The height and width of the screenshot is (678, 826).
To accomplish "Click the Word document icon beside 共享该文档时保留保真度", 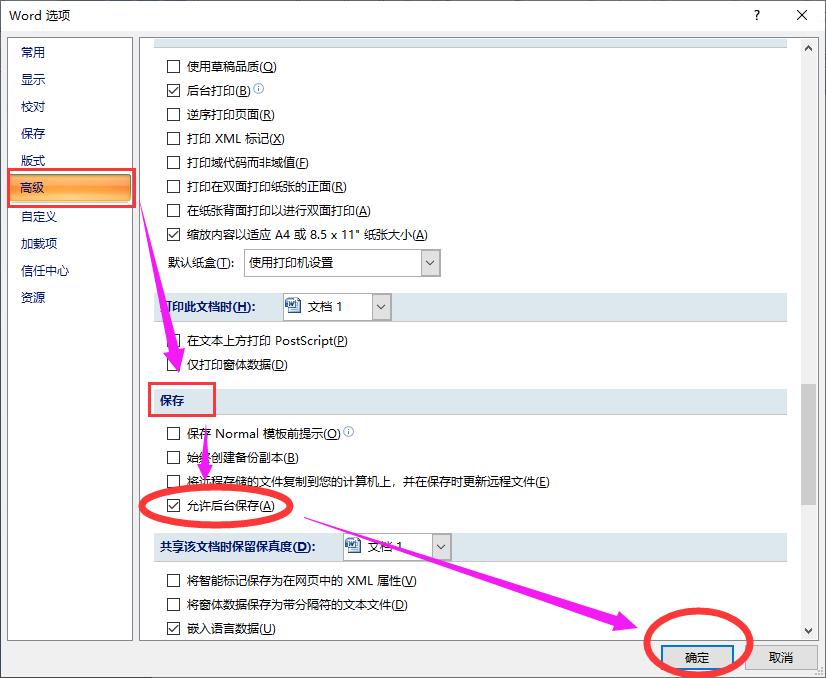I will coord(351,545).
